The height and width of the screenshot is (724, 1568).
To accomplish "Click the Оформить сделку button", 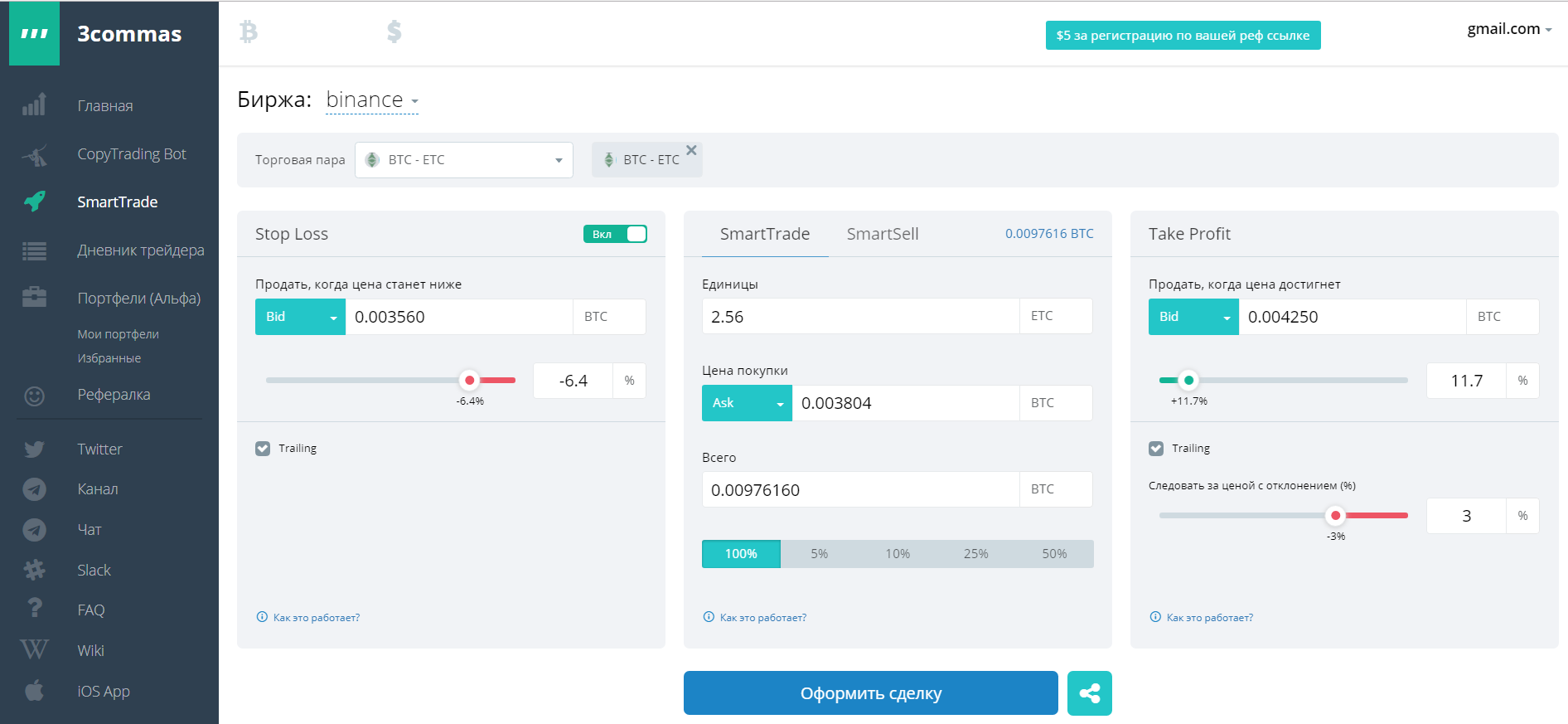I will click(871, 693).
